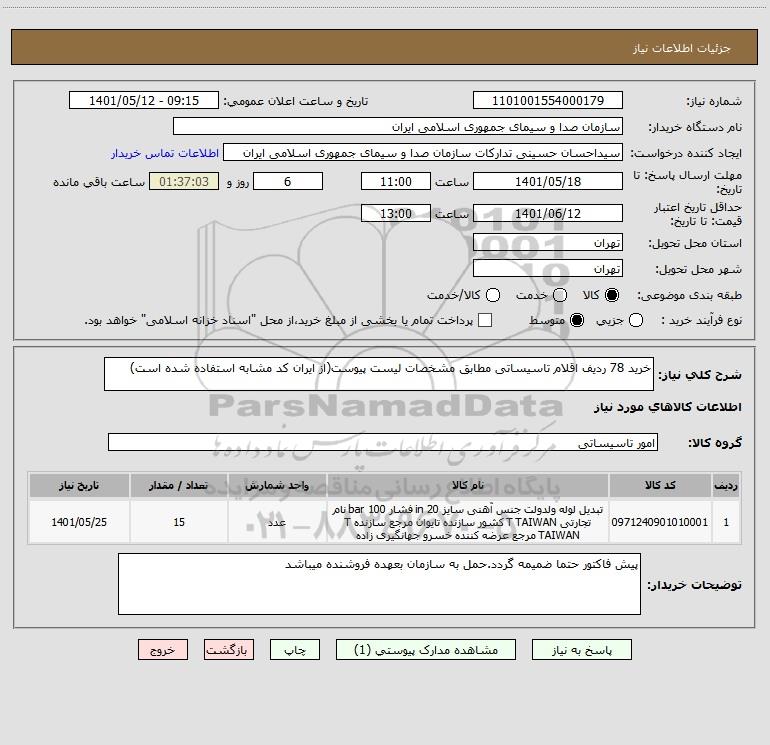Click the delivery city field تهران
Image resolution: width=770 pixels, height=745 pixels.
(548, 269)
